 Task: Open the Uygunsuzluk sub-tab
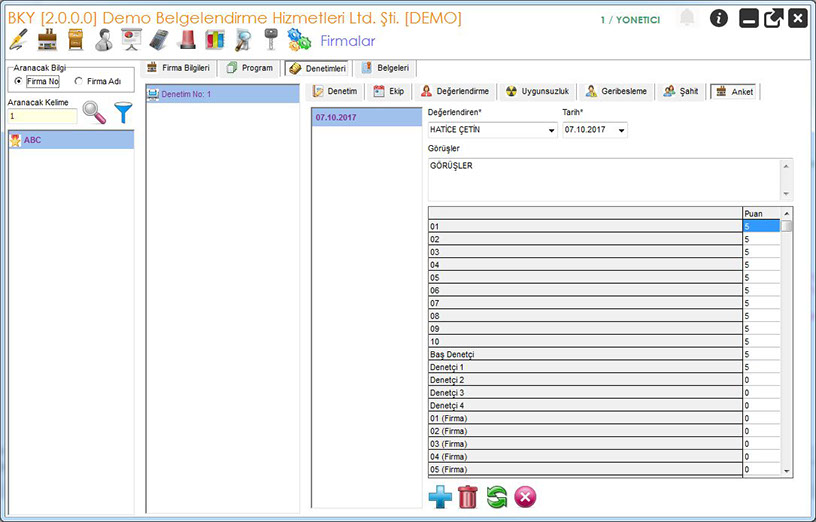pos(538,91)
